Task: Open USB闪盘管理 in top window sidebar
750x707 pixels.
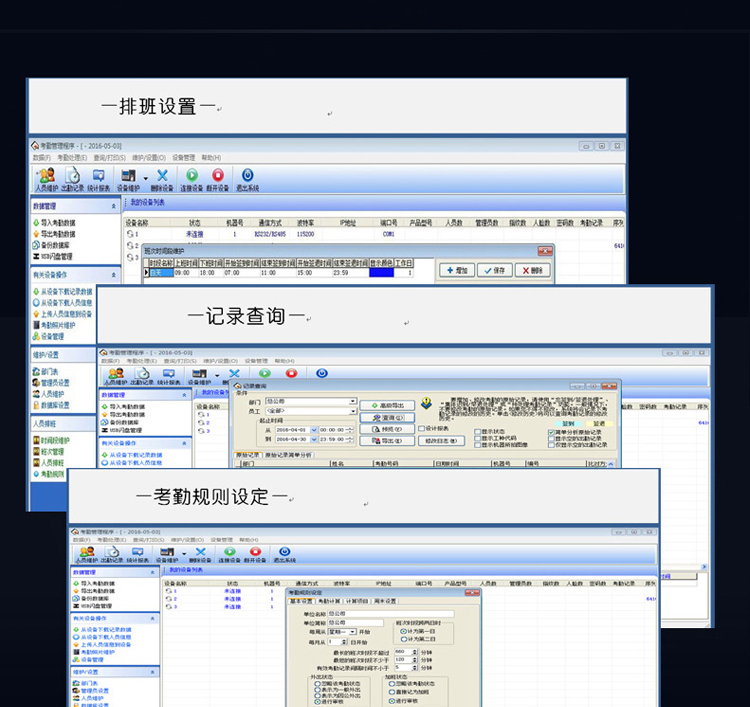Action: coord(53,256)
